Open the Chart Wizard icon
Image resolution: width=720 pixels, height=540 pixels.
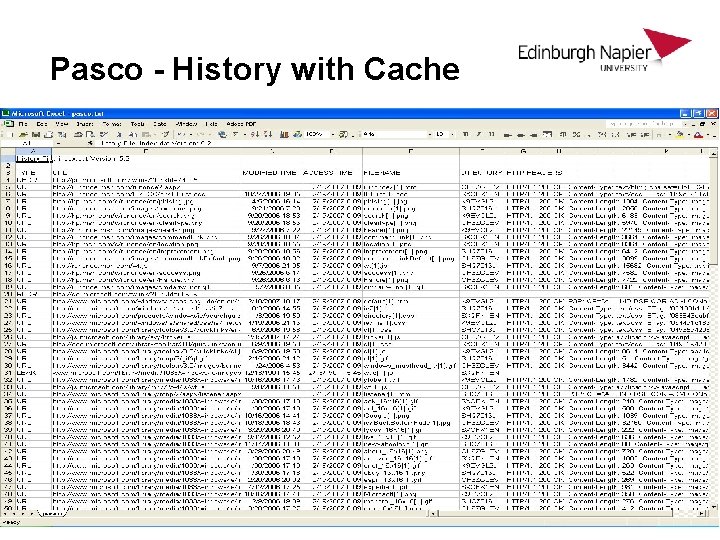[x=284, y=135]
